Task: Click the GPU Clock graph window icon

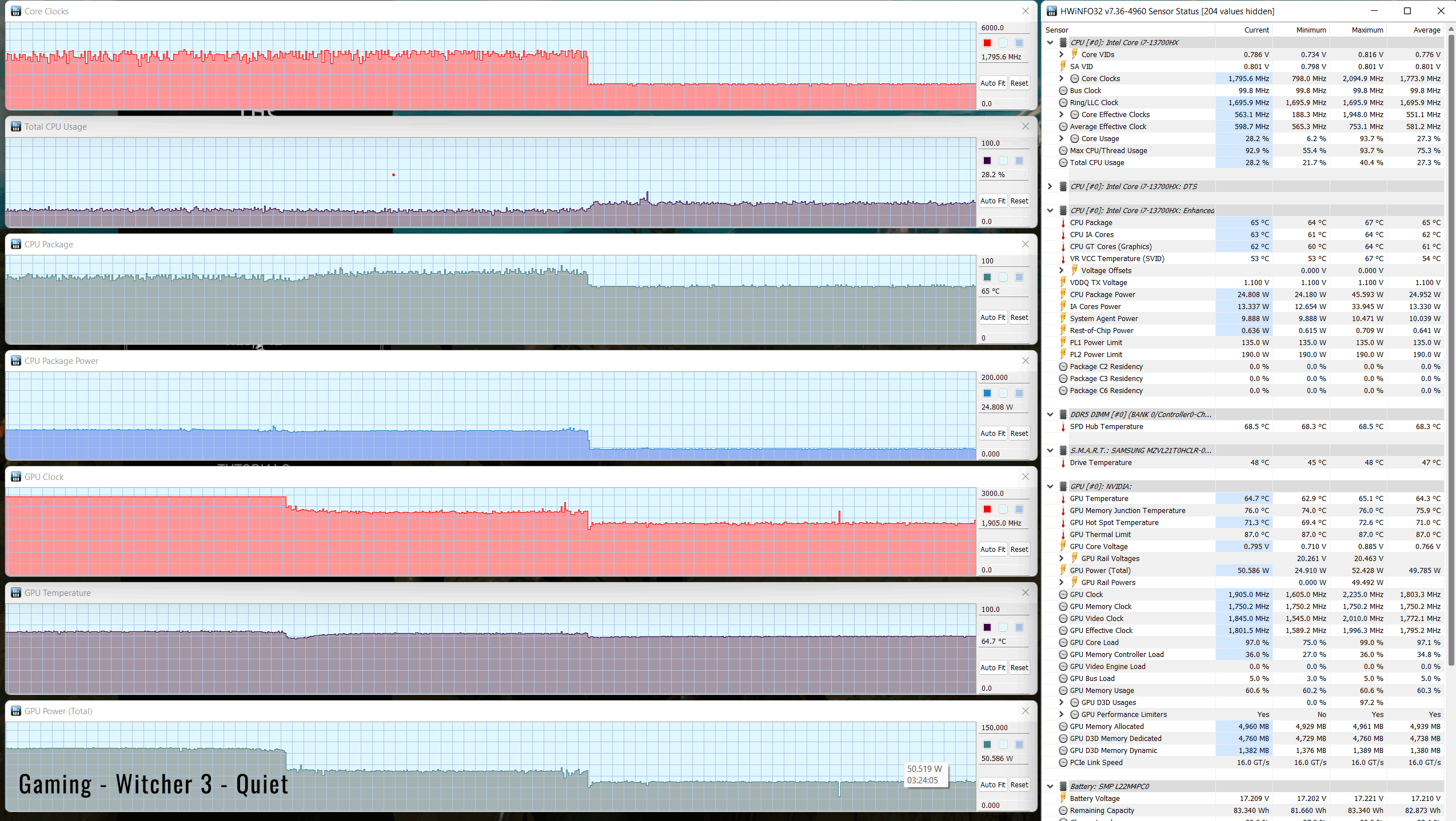Action: (15, 476)
